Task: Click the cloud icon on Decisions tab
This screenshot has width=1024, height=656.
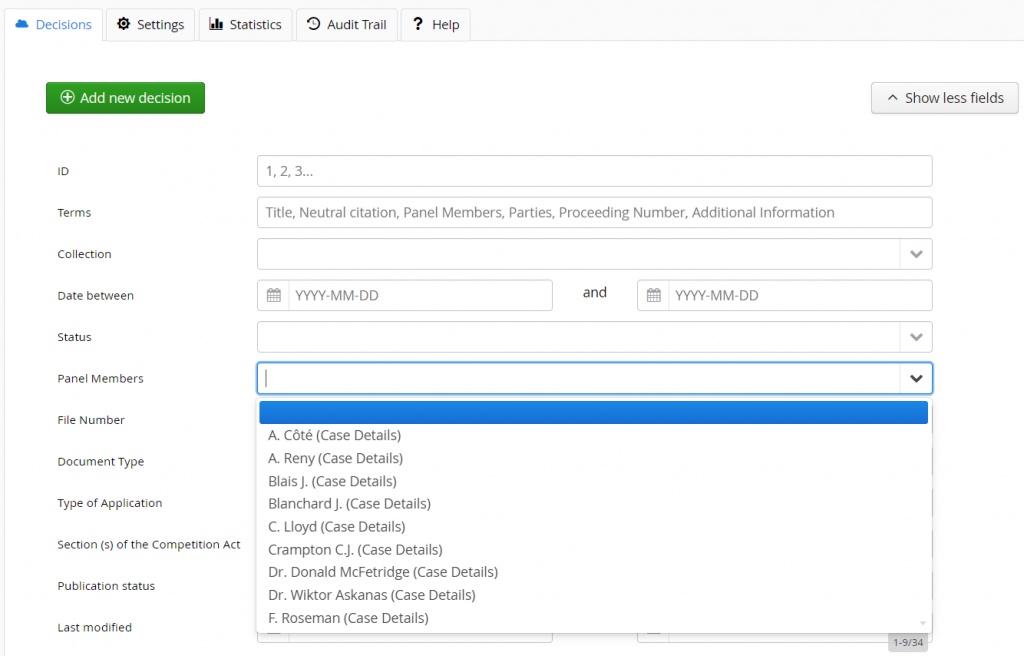Action: point(22,24)
